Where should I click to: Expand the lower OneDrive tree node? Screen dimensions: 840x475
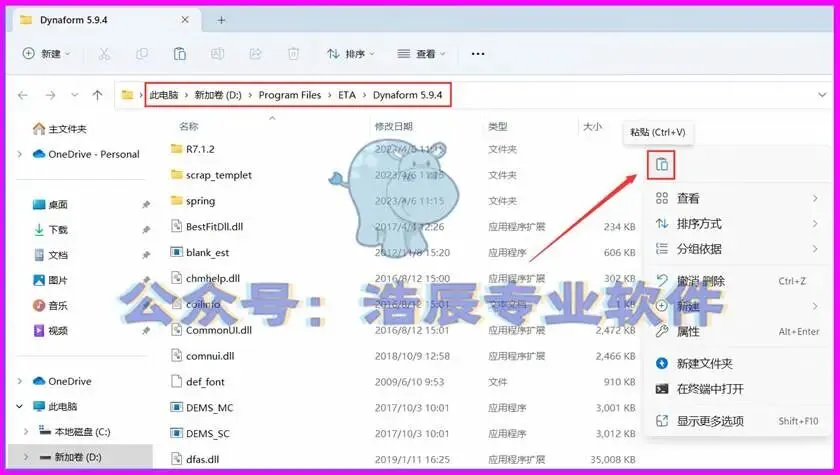pyautogui.click(x=20, y=381)
